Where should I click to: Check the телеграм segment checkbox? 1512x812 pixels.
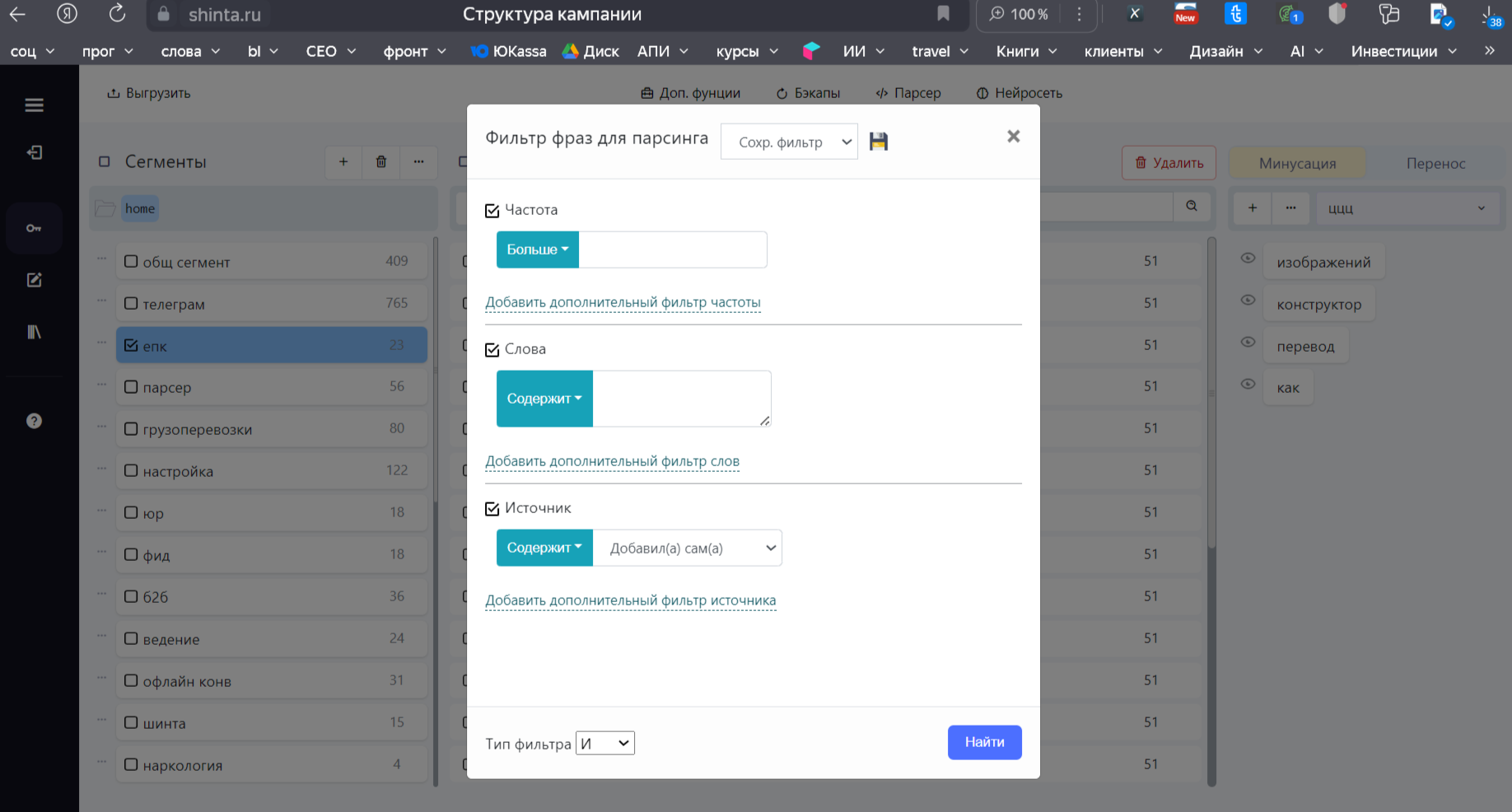(131, 303)
